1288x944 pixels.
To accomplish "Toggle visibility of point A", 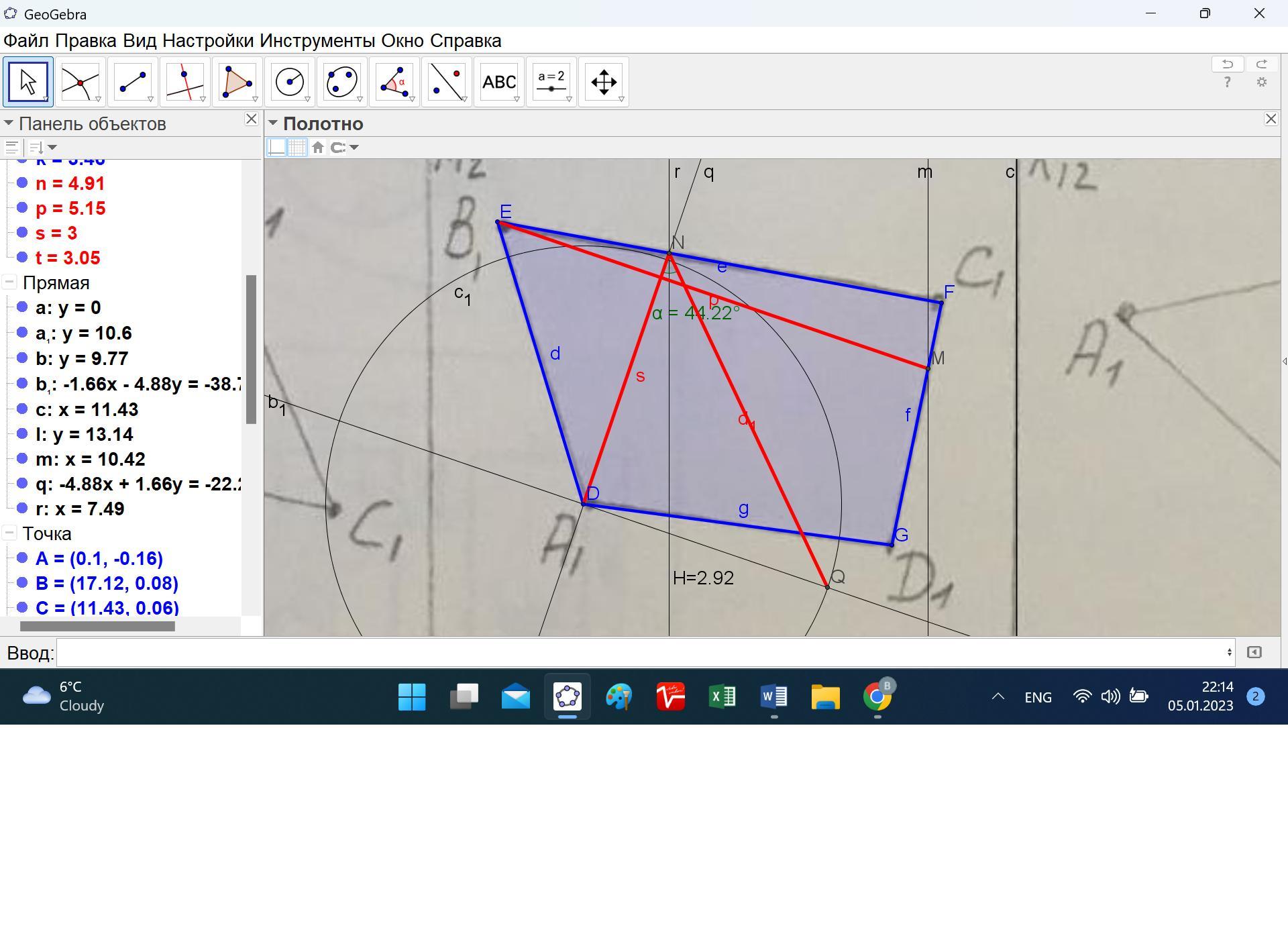I will click(22, 558).
